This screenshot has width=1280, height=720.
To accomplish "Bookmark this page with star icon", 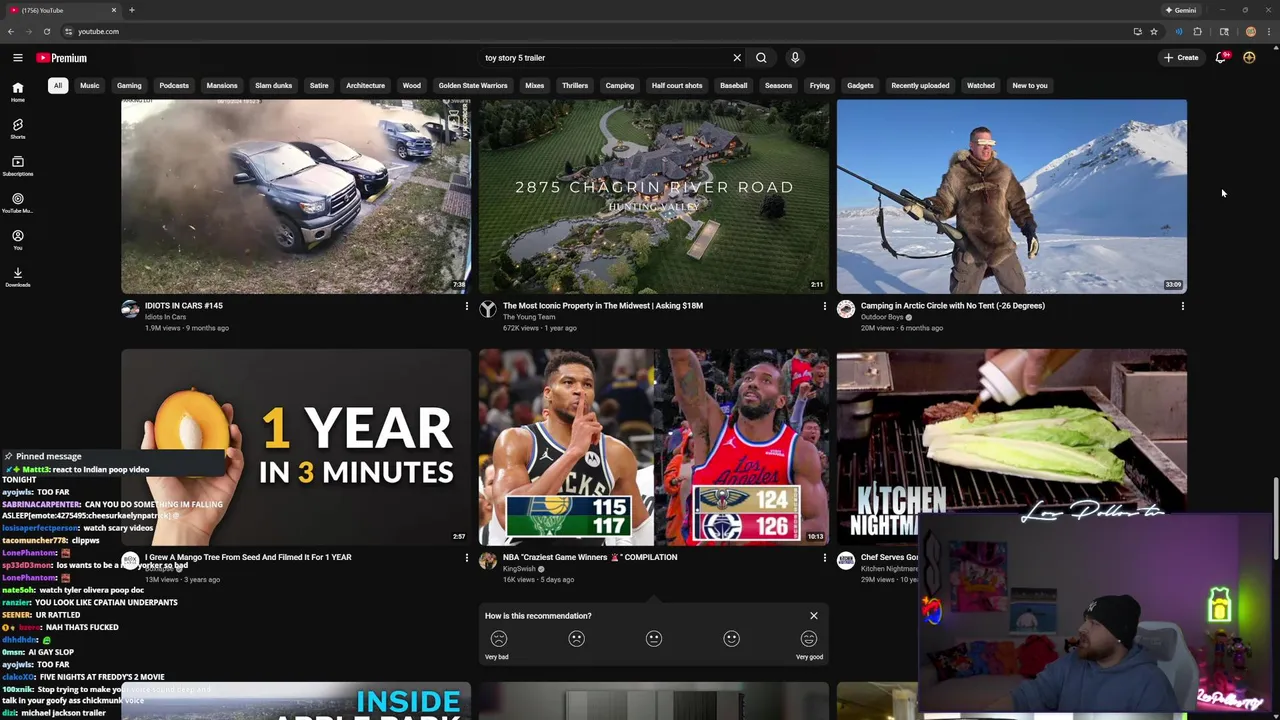I will 1153,31.
